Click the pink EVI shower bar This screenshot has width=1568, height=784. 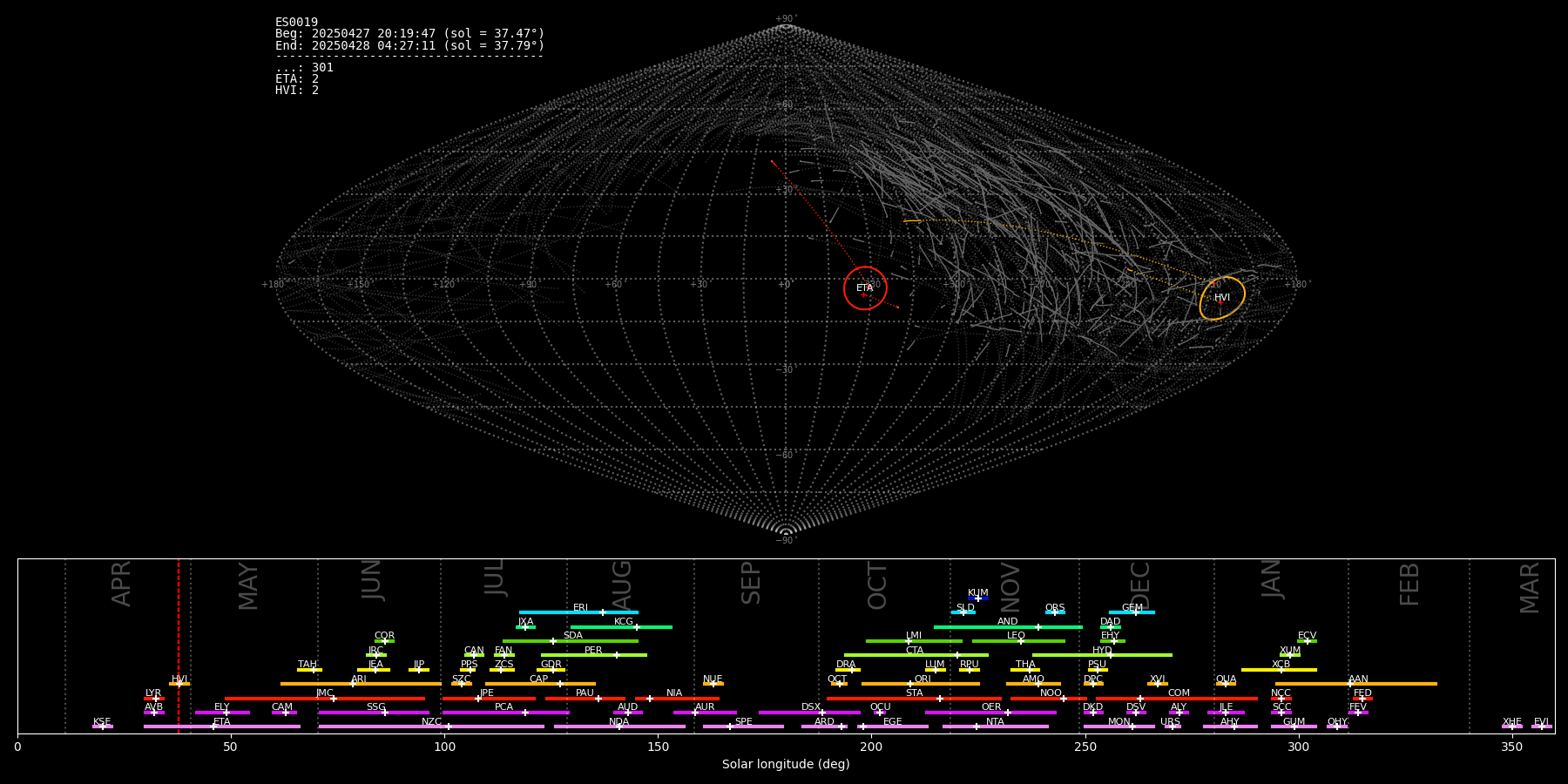pyautogui.click(x=1542, y=727)
